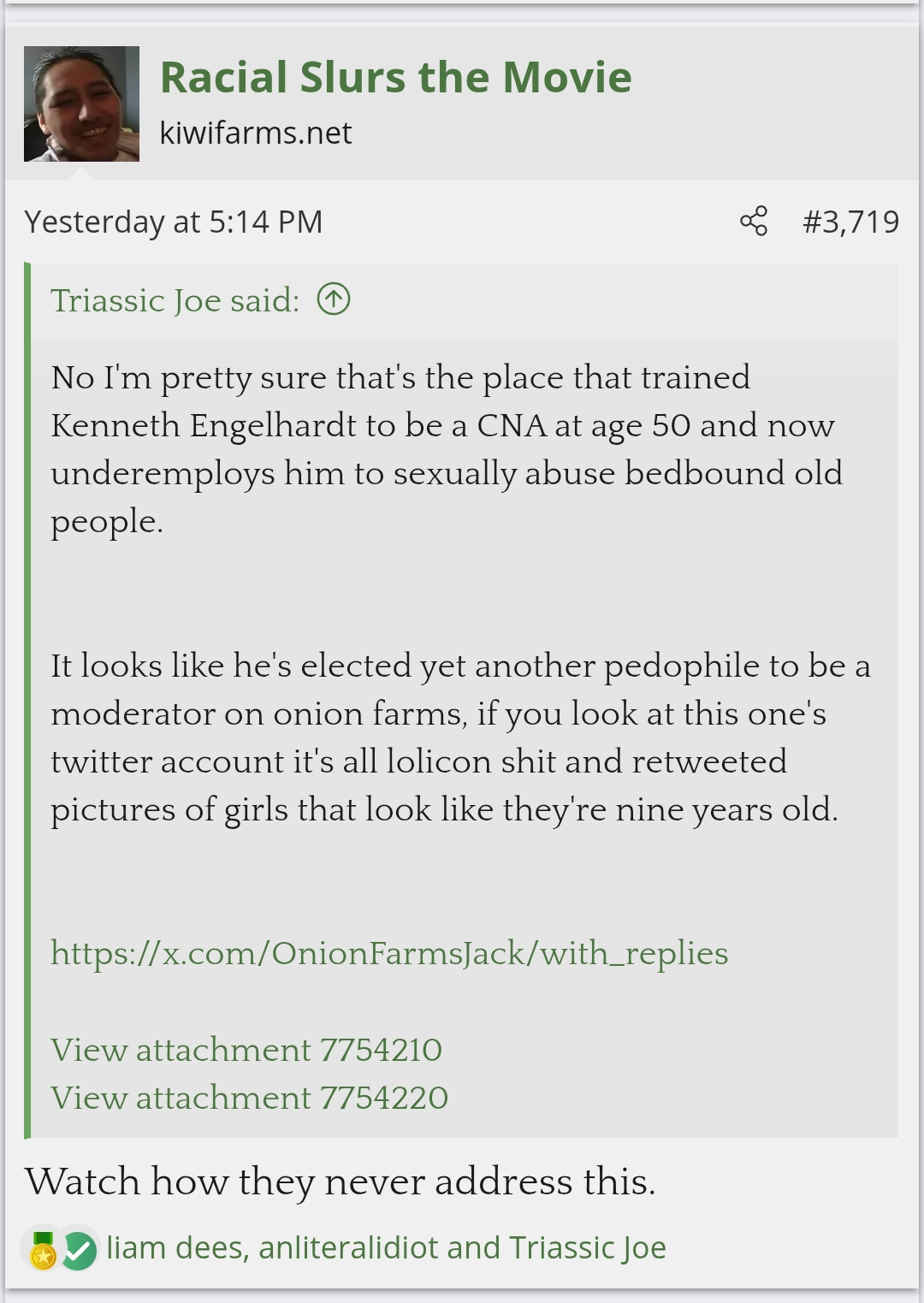Image resolution: width=924 pixels, height=1303 pixels.
Task: Open the "Racial Slurs the Movie" user profile
Action: (x=395, y=77)
